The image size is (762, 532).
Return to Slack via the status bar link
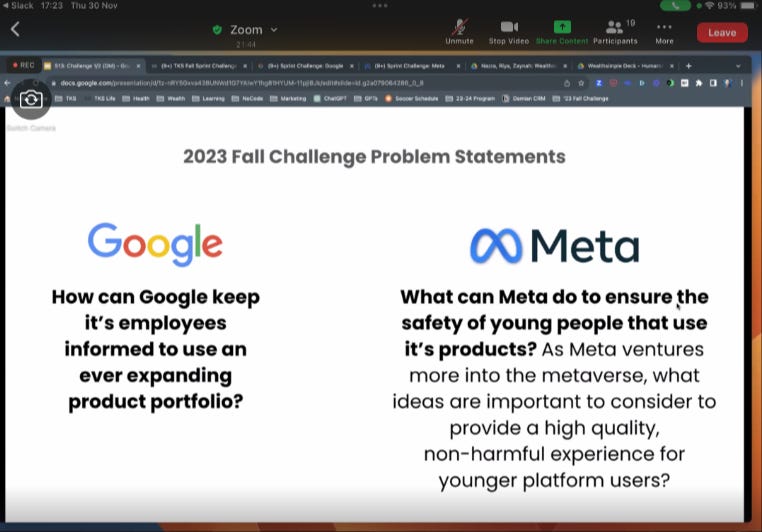18,5
